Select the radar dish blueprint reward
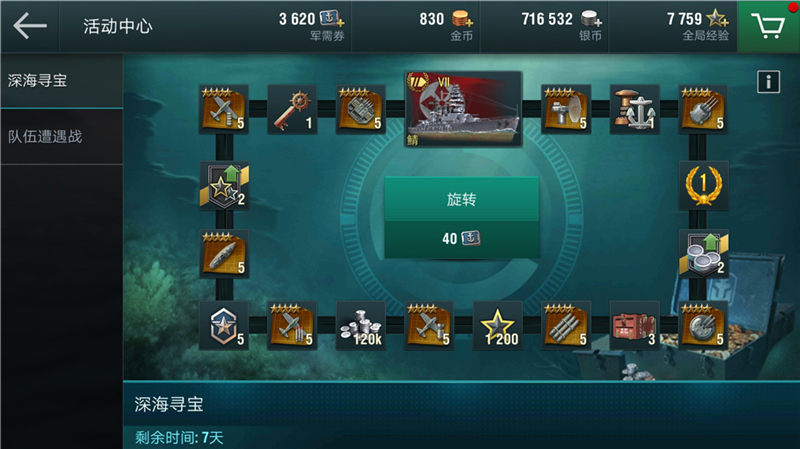 point(566,110)
